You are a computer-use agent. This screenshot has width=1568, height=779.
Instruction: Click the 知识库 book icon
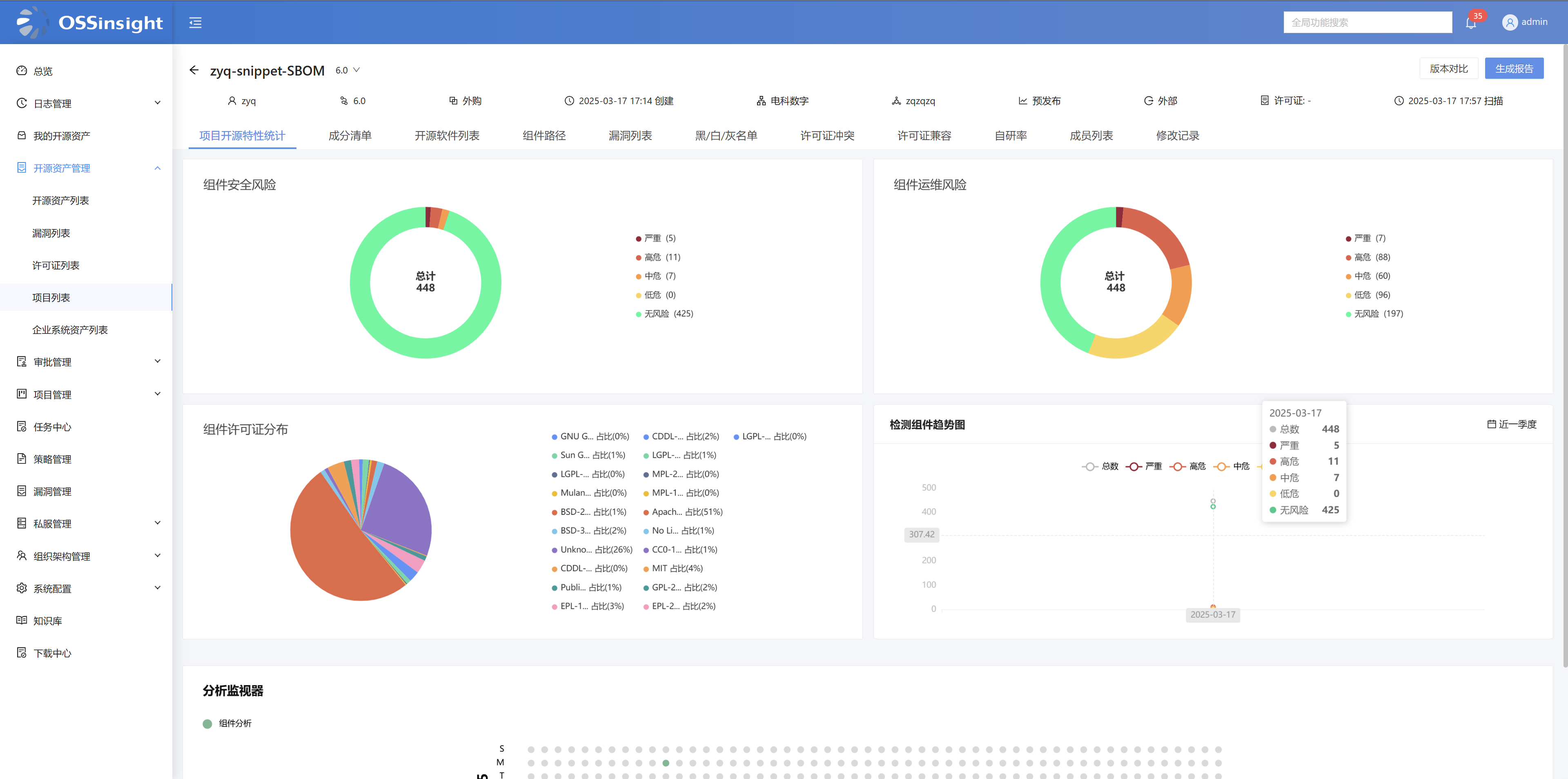[x=22, y=620]
